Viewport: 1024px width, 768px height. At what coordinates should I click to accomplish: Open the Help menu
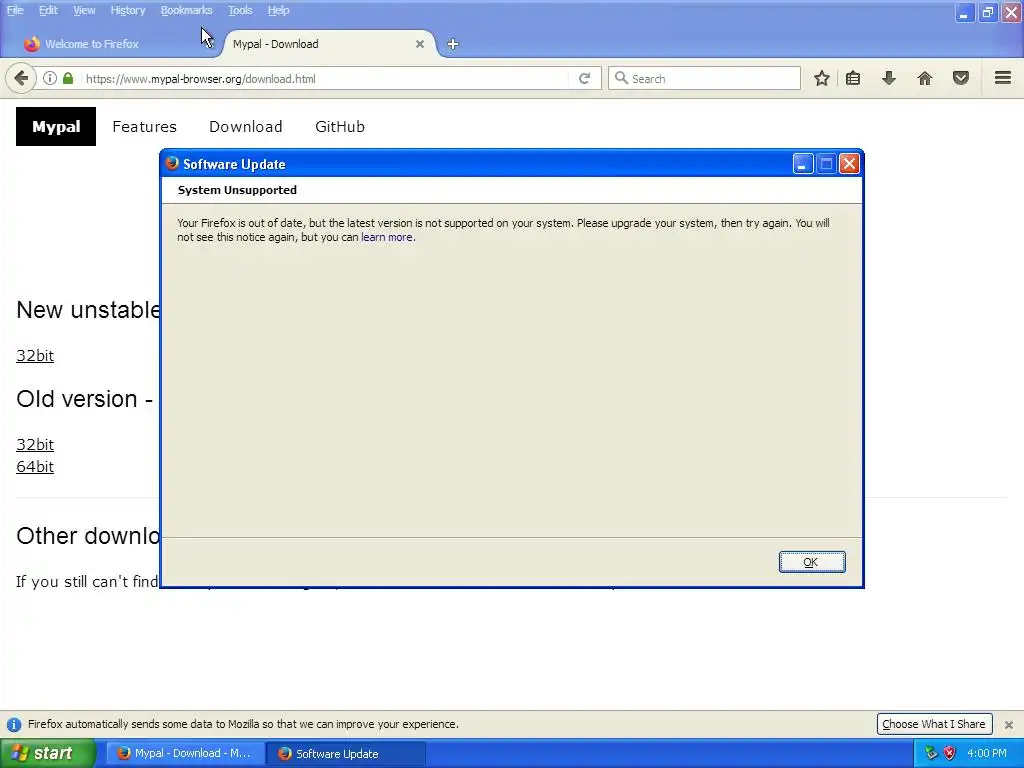point(278,10)
